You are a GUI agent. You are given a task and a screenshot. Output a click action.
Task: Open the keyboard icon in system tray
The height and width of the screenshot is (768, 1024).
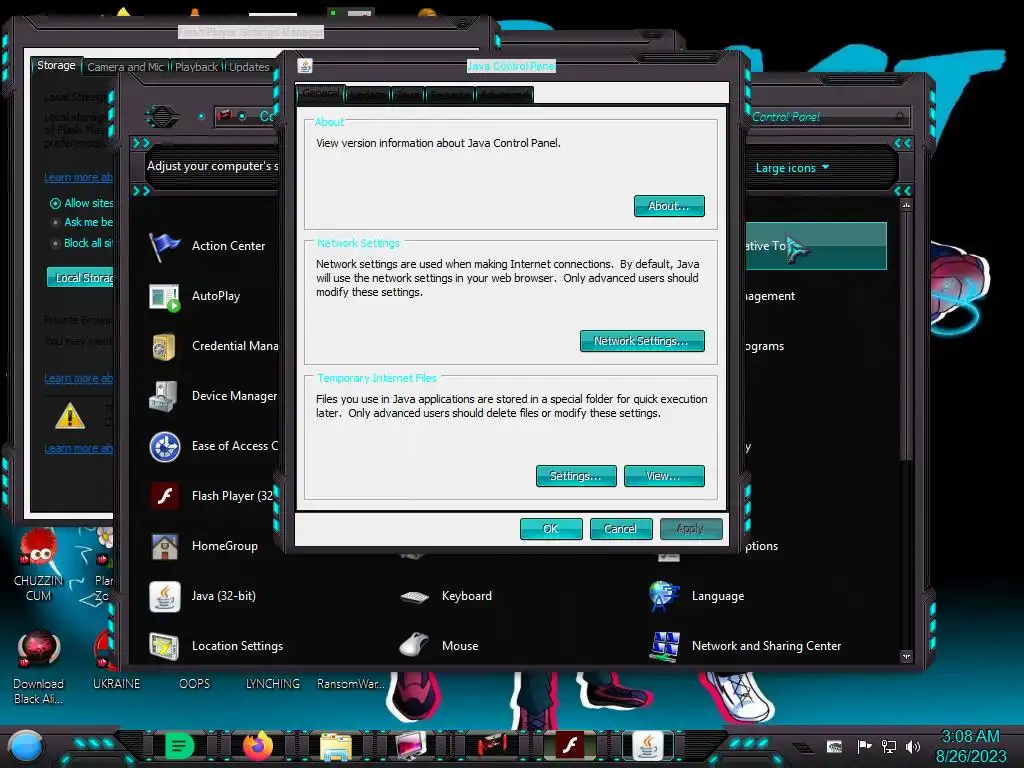point(834,746)
